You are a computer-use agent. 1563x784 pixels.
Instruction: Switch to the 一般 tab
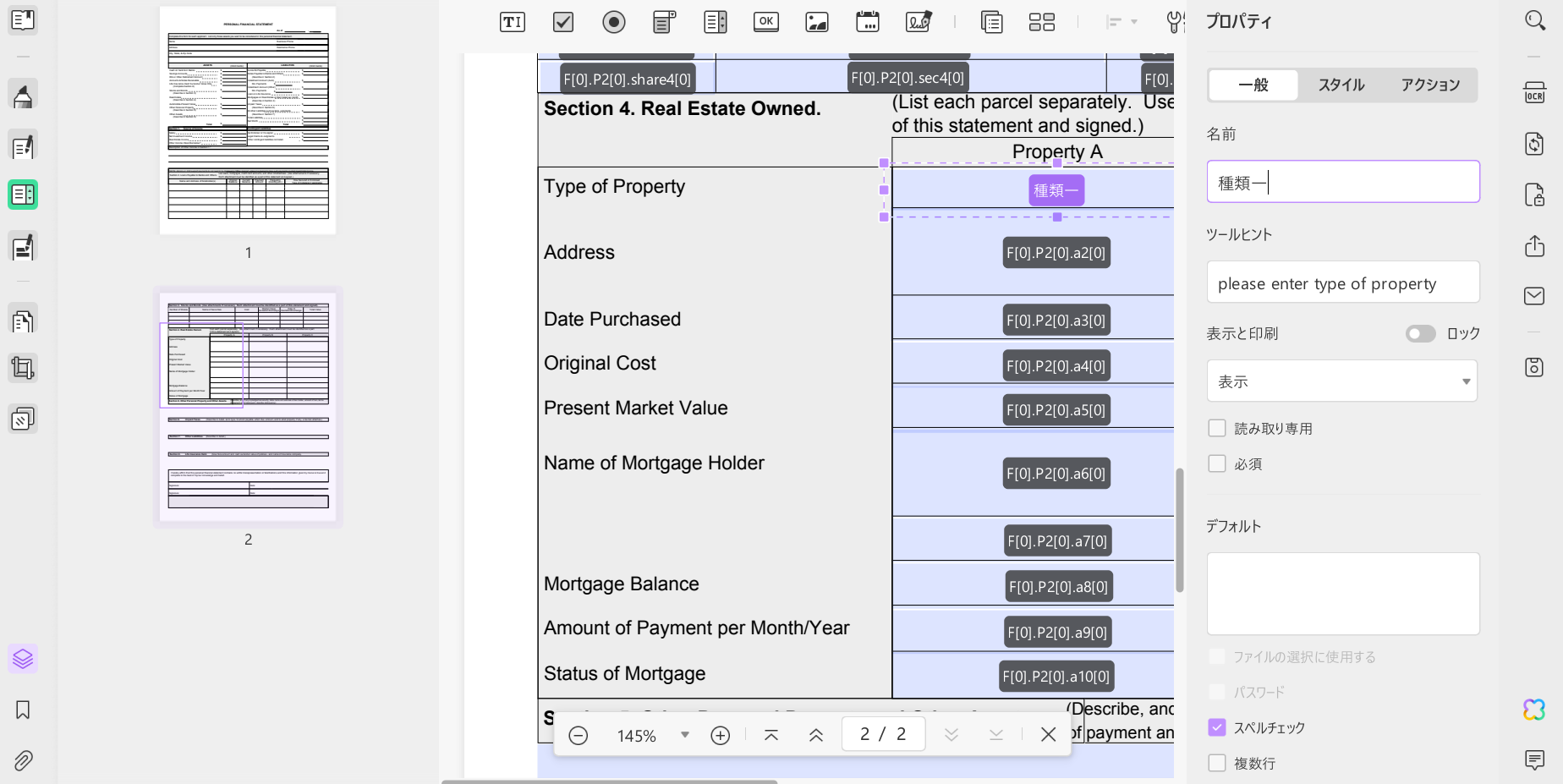click(x=1253, y=85)
